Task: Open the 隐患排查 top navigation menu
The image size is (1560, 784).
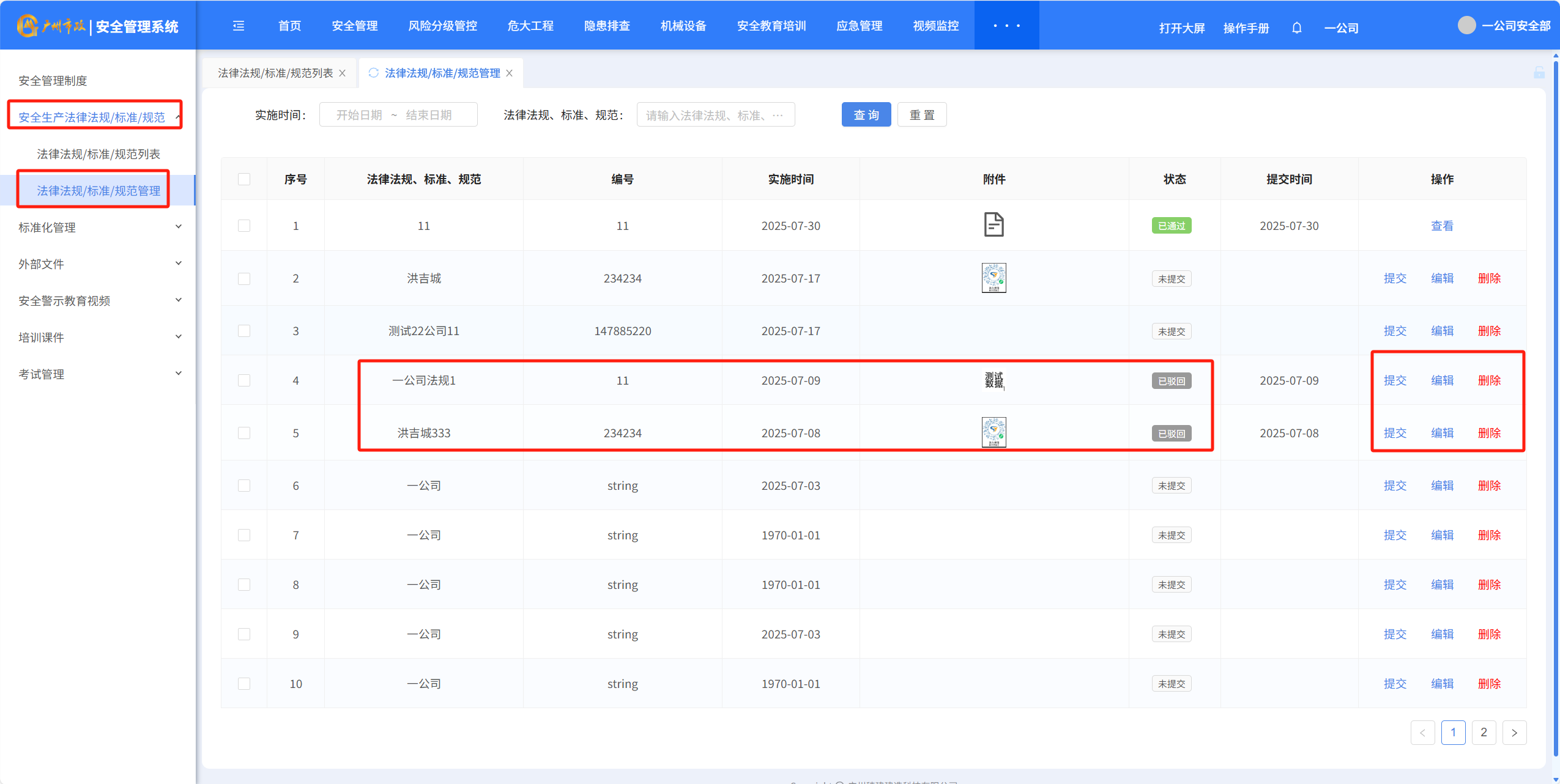Action: coord(606,26)
